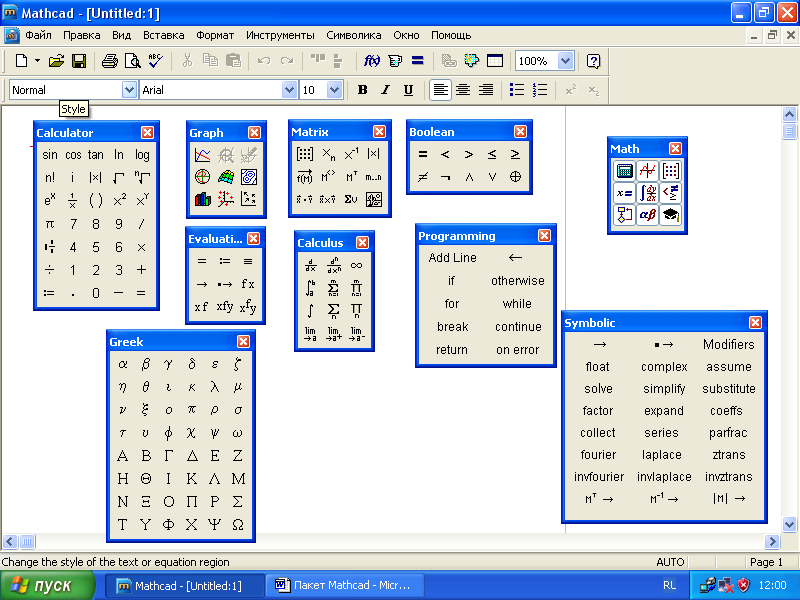Click the Calculate equals icon in toolbar
Screen dimensions: 800x600
417,61
